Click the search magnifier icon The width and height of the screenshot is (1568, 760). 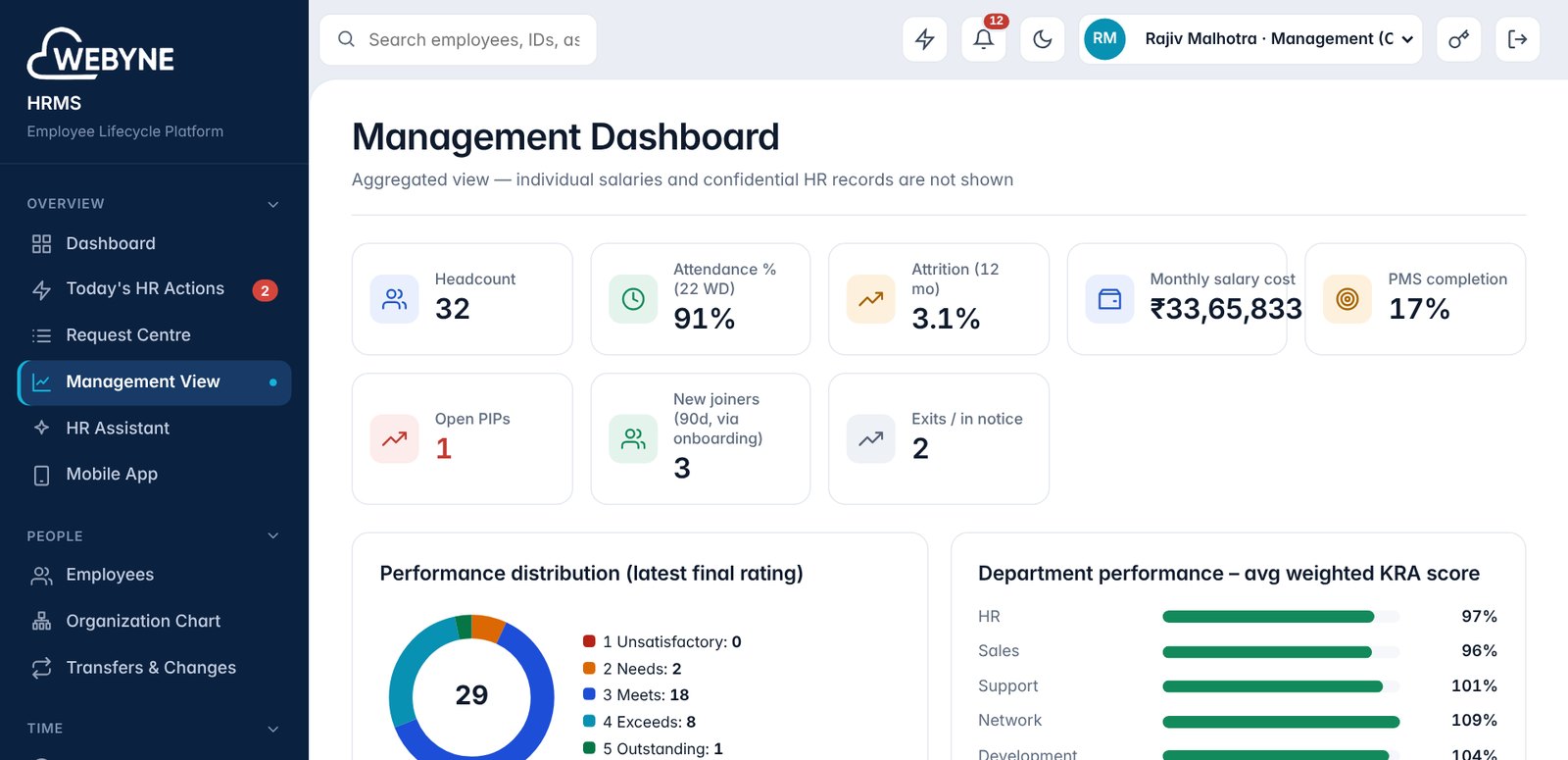pos(346,39)
